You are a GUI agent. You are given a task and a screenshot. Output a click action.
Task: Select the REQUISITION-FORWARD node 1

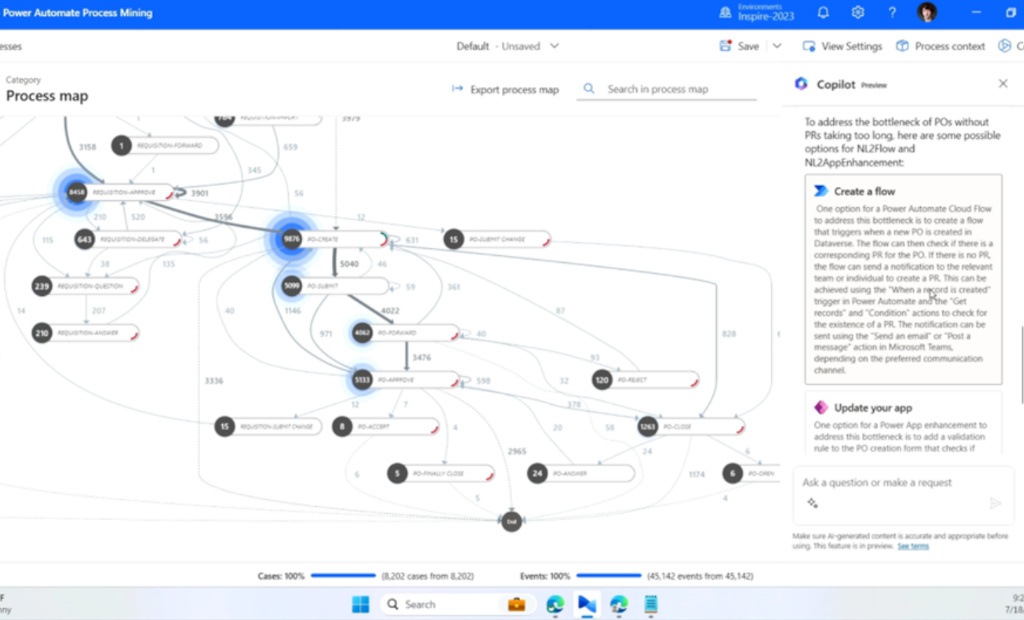point(165,145)
